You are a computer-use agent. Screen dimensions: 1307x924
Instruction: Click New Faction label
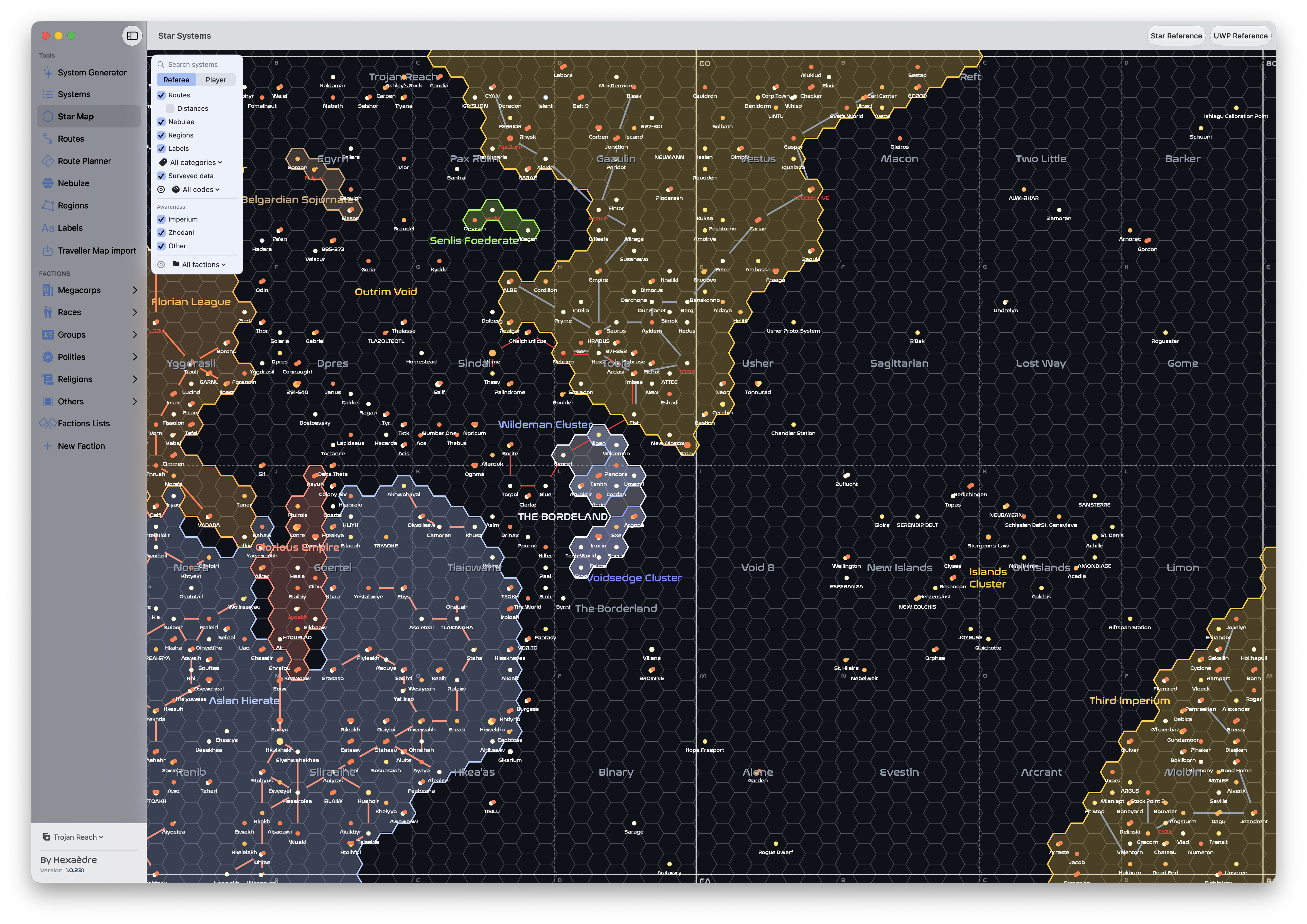coord(81,446)
